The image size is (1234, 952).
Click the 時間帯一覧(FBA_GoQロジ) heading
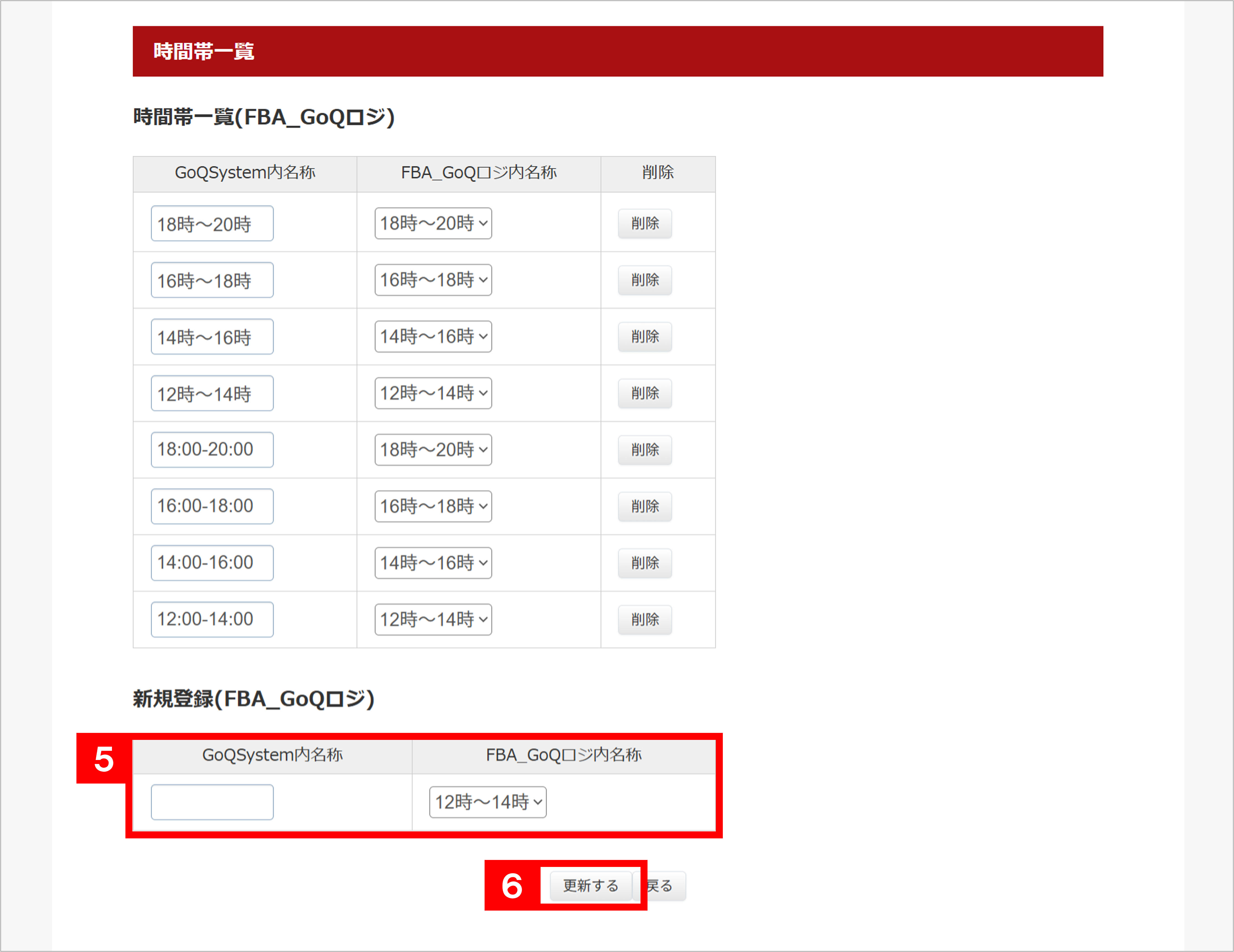point(264,117)
